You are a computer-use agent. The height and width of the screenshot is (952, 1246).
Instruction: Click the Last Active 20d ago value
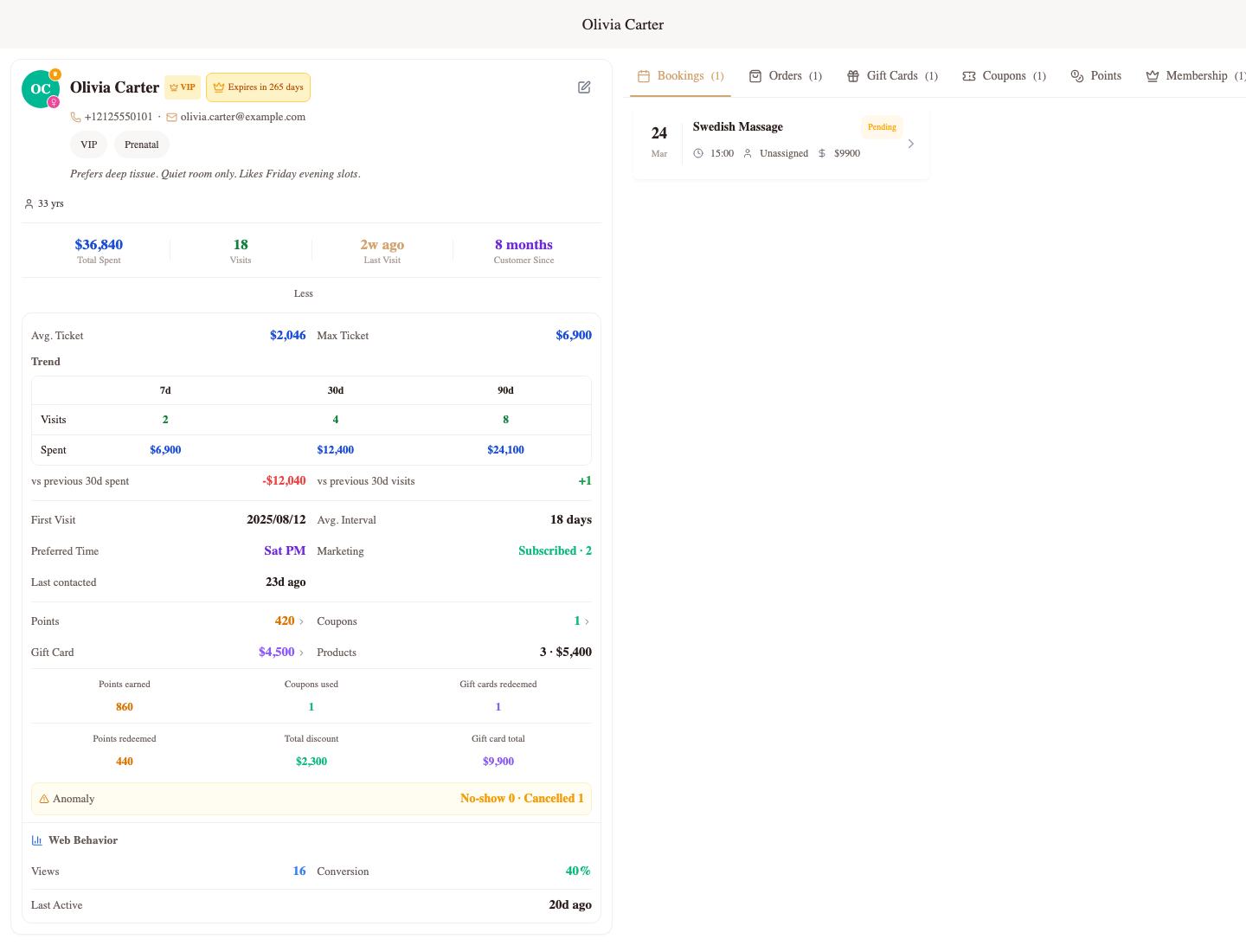click(x=570, y=905)
